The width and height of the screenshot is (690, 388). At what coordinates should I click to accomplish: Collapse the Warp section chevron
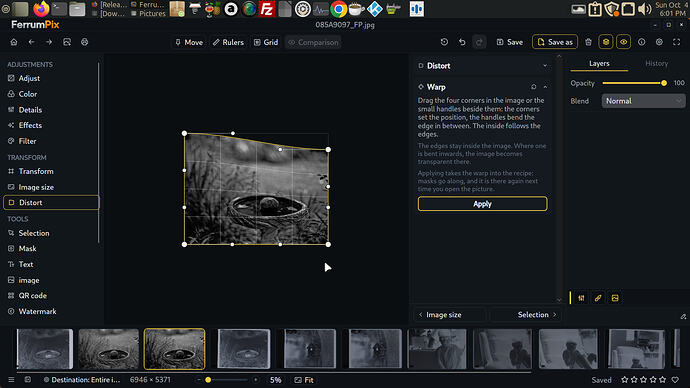pos(545,87)
